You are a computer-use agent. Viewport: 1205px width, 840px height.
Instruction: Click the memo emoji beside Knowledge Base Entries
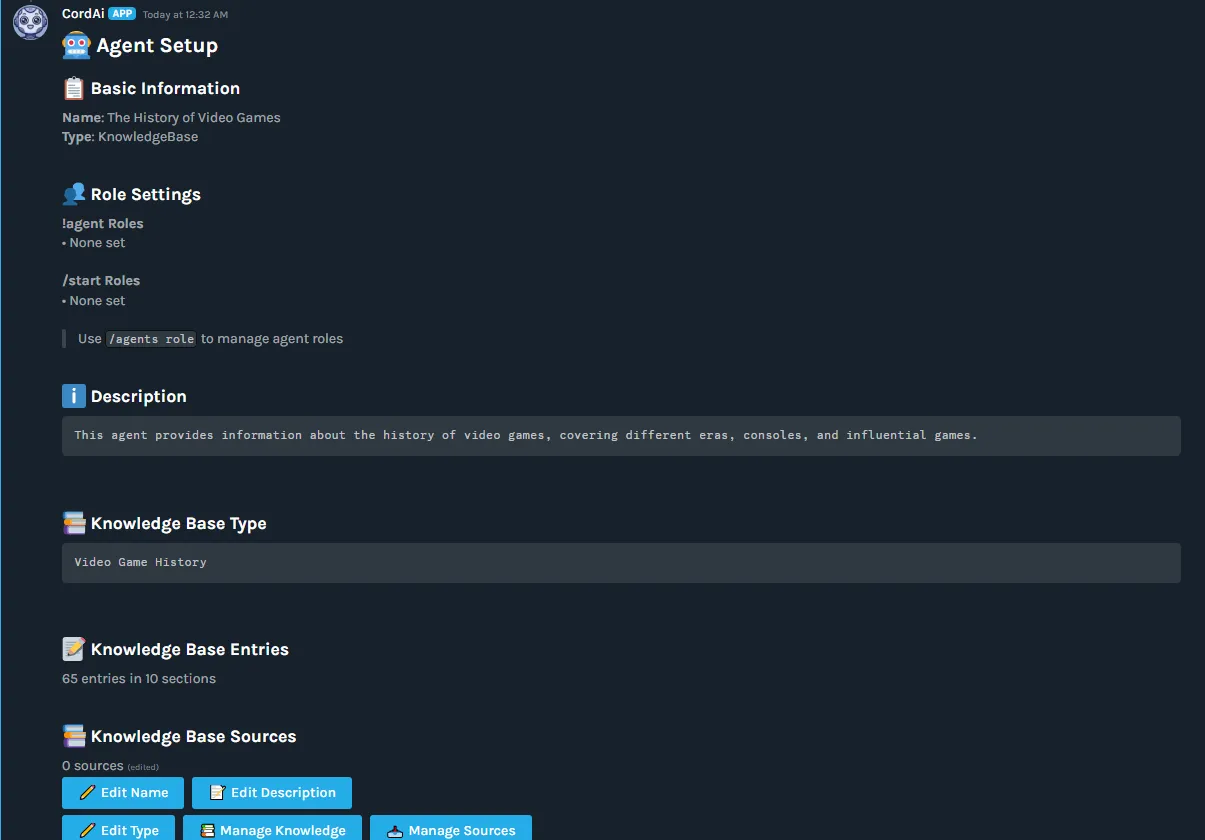[74, 649]
